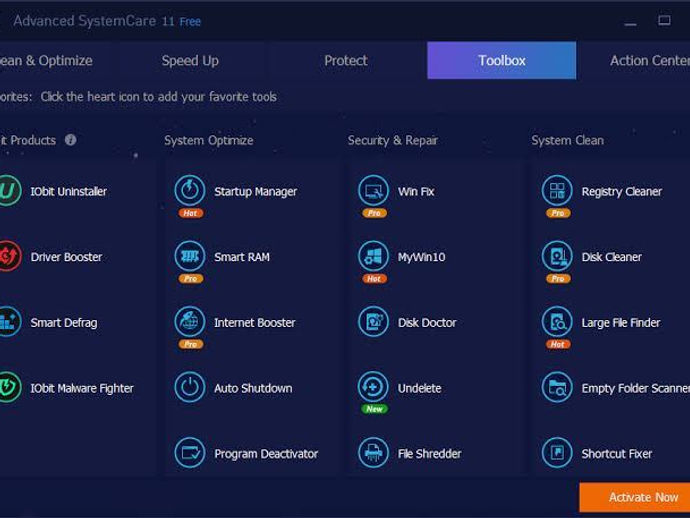
Task: Open the IObit Uninstaller icon
Action: coord(9,191)
